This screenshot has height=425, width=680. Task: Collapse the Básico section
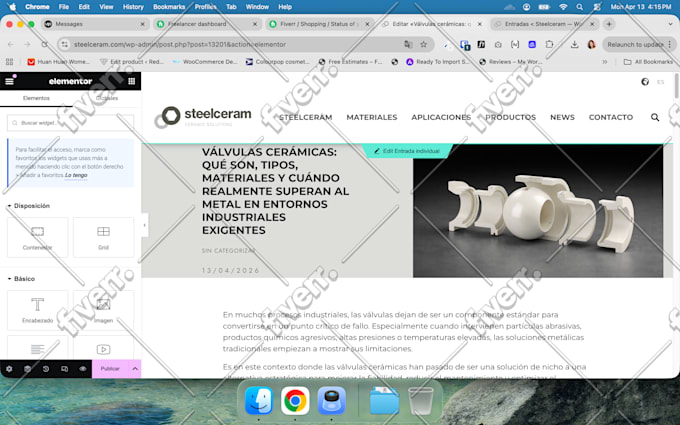click(x=21, y=278)
